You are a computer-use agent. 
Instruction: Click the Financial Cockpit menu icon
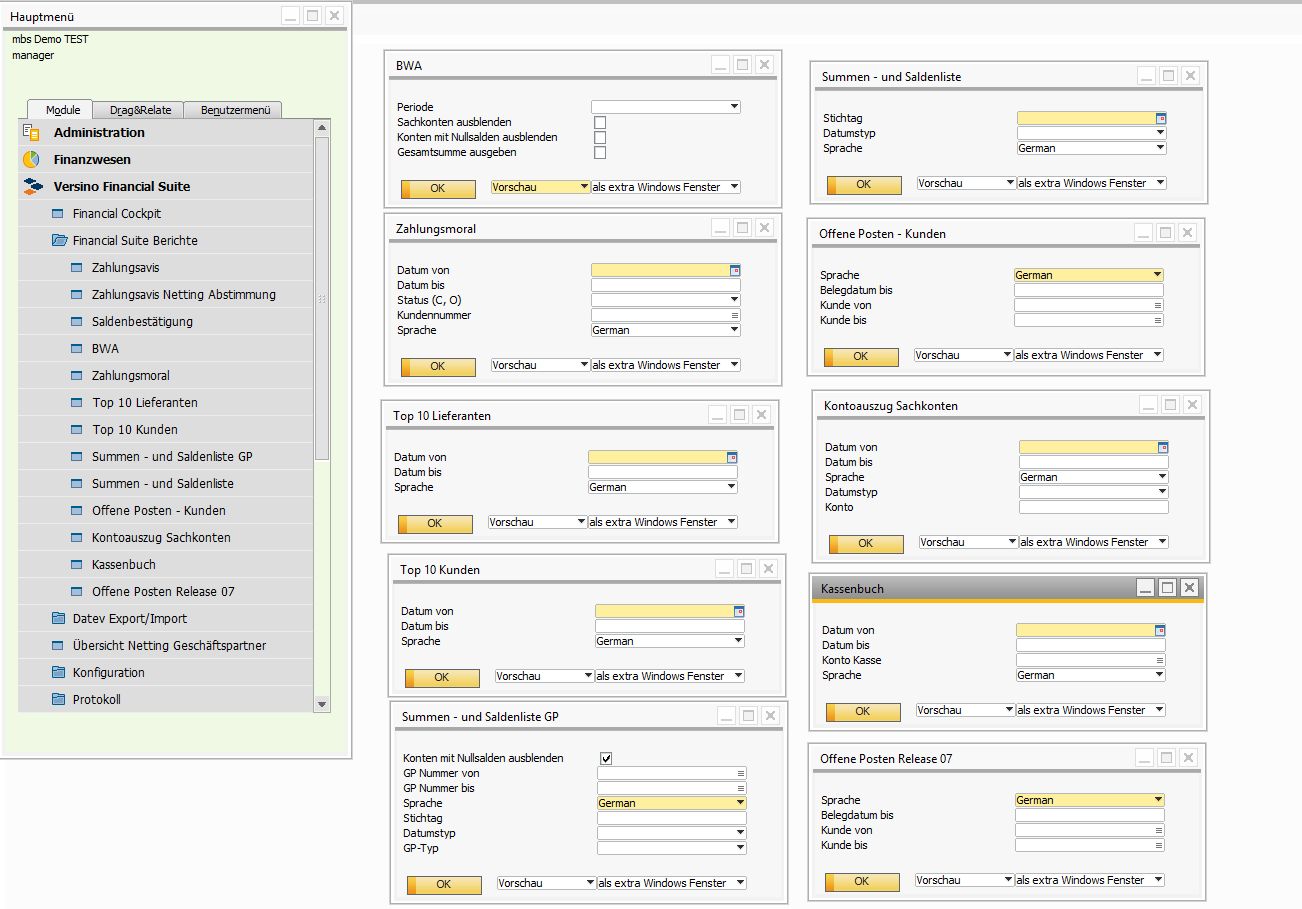(57, 214)
